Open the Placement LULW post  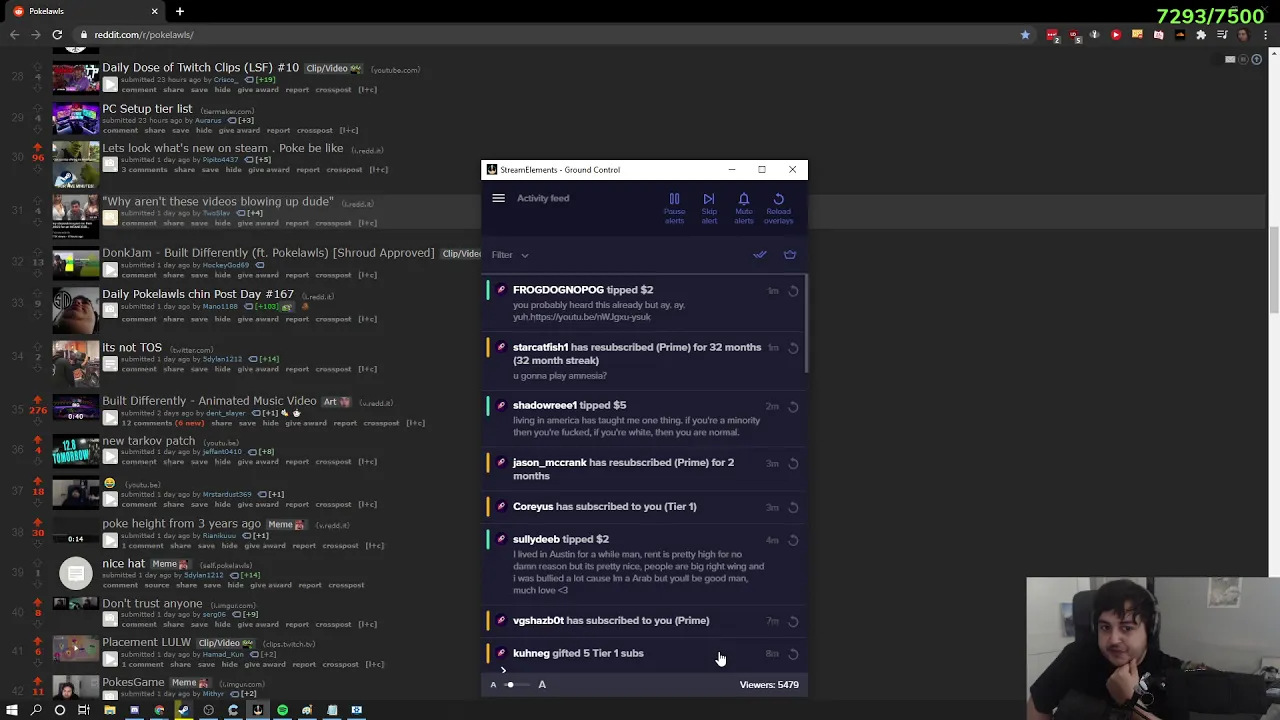pyautogui.click(x=146, y=642)
